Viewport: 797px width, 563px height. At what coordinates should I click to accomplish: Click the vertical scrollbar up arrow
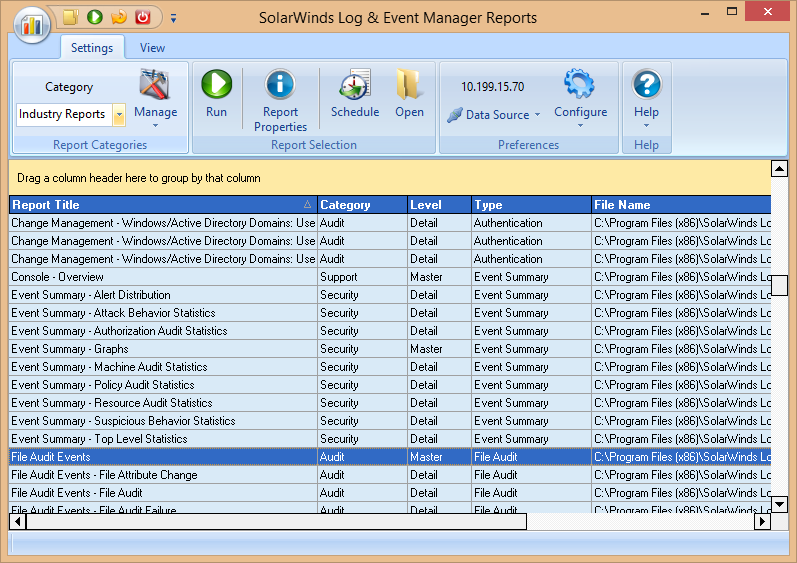point(779,168)
